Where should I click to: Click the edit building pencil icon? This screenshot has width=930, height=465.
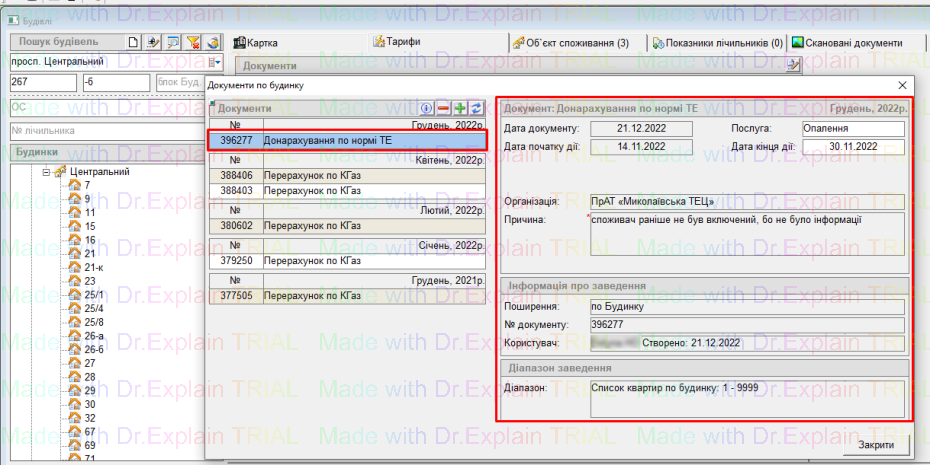[x=152, y=42]
